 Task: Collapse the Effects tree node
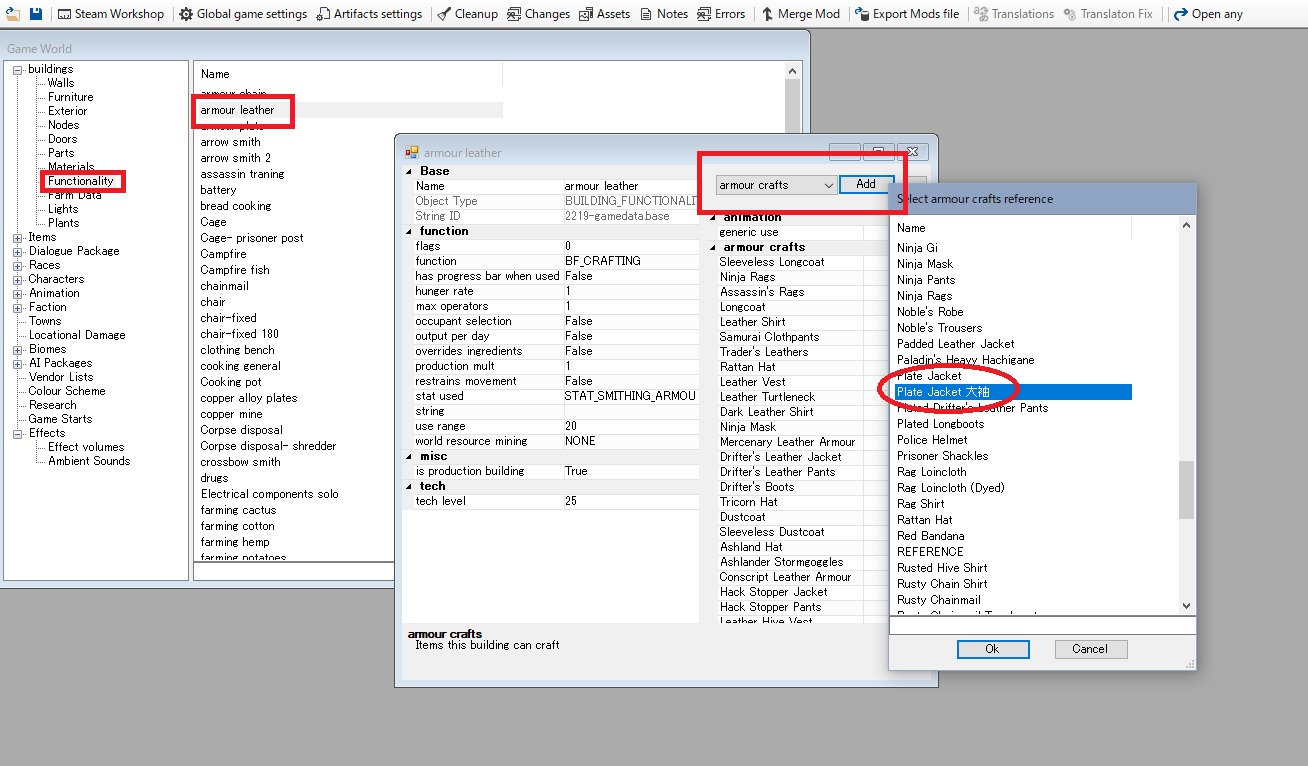18,433
